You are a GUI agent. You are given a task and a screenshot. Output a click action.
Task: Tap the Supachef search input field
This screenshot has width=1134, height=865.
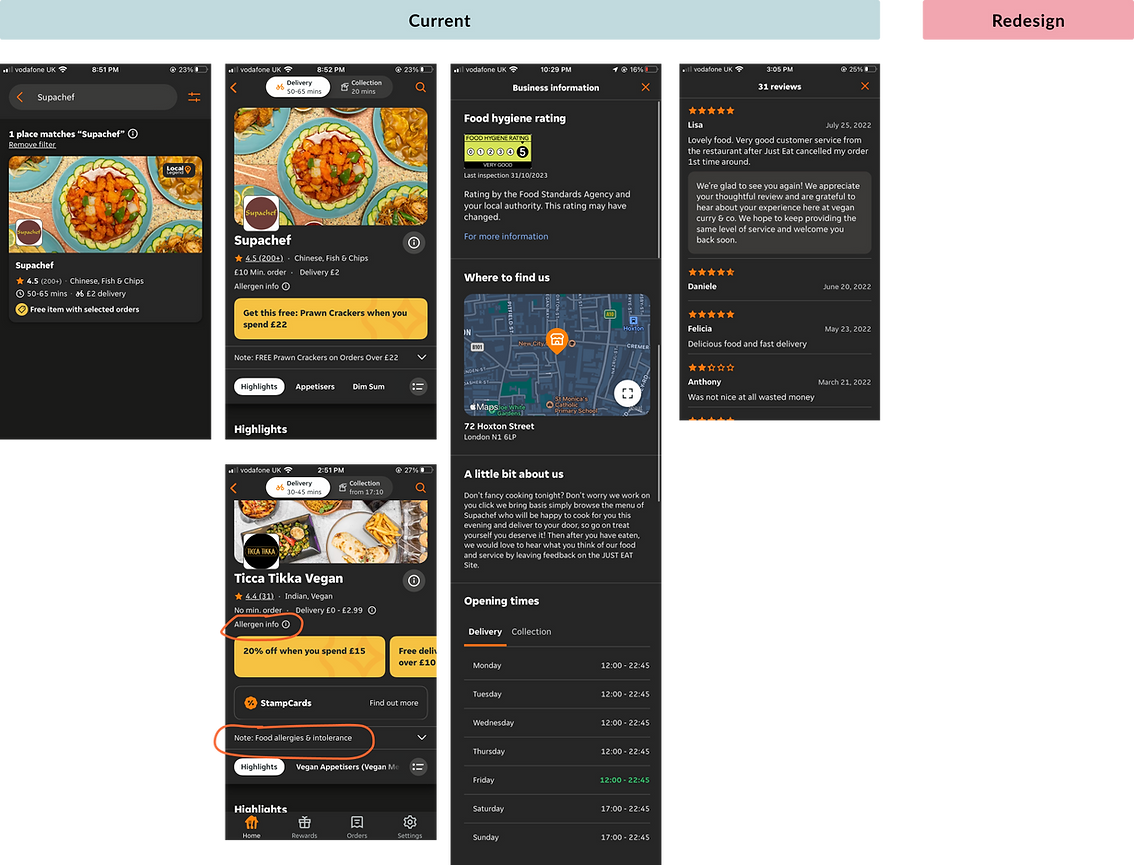[x=93, y=97]
